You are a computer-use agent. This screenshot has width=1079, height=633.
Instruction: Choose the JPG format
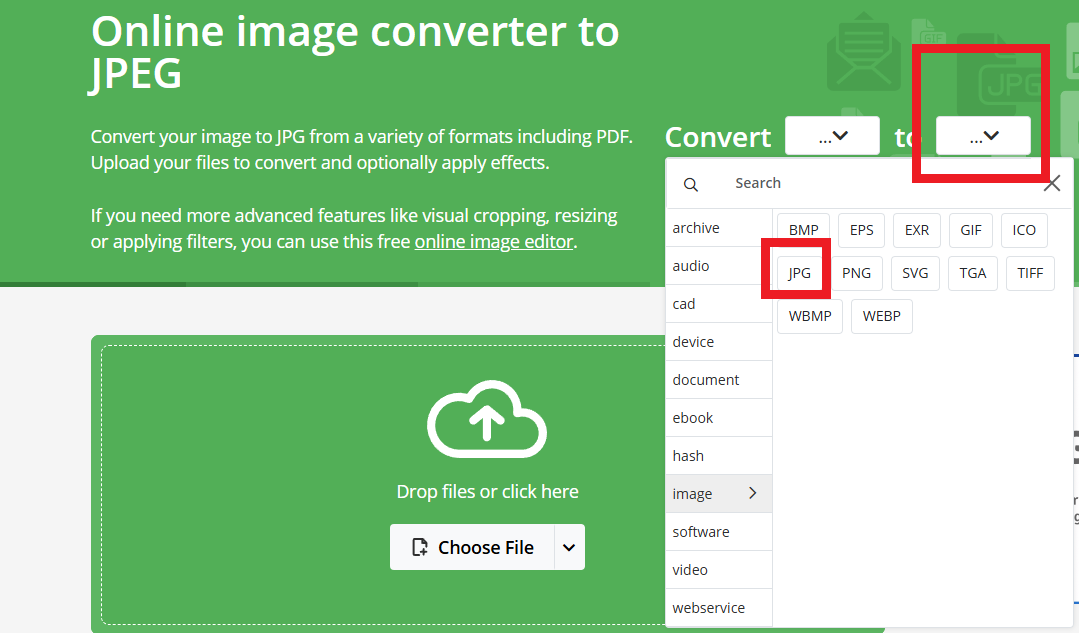[800, 273]
